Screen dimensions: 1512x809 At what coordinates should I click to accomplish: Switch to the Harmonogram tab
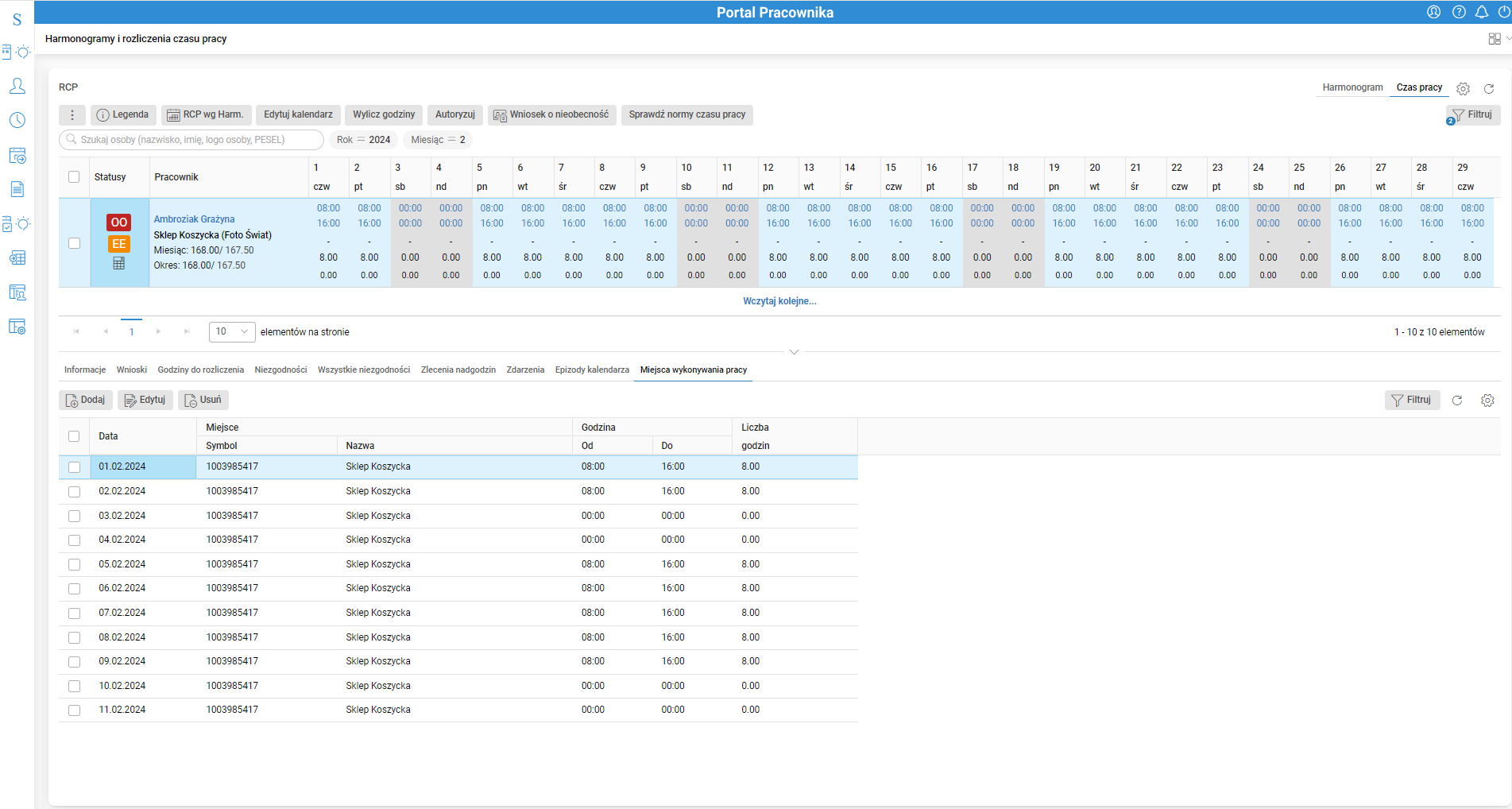click(1352, 87)
